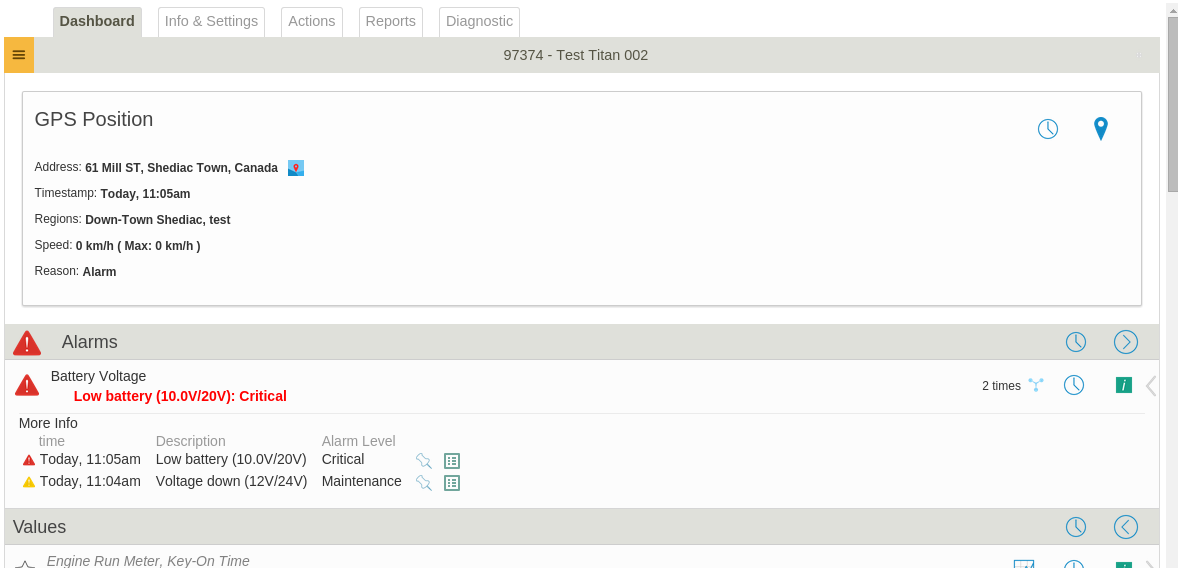
Task: Open the Diagnostic tab
Action: point(479,22)
